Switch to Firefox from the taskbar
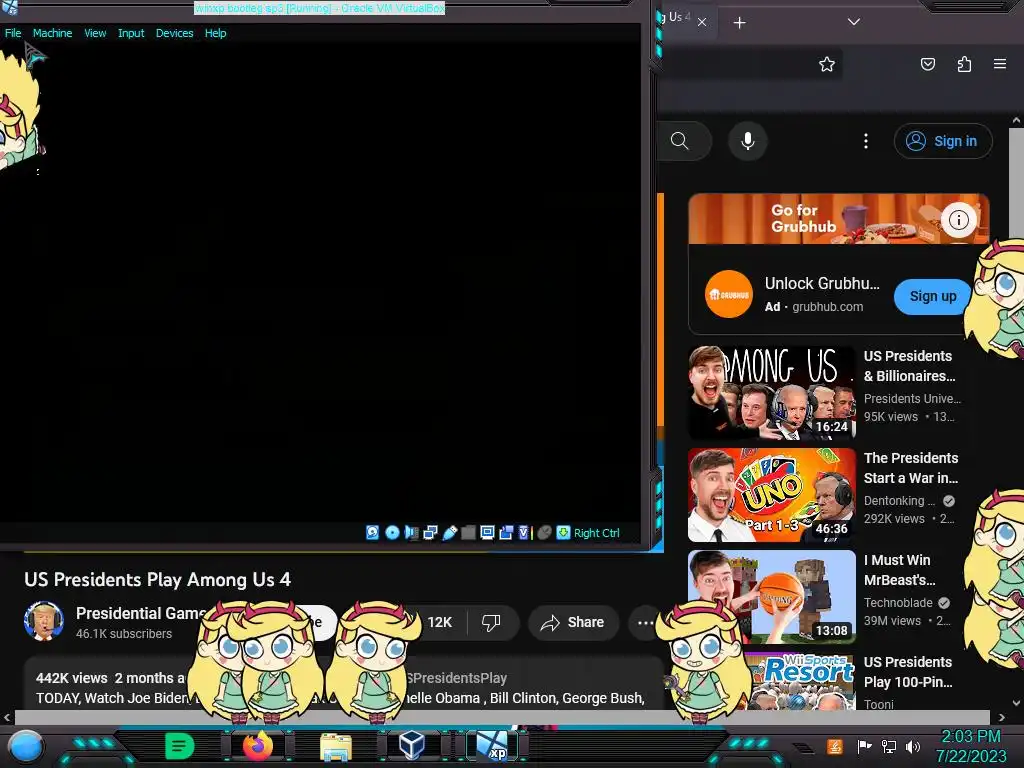This screenshot has height=768, width=1024. pos(258,746)
